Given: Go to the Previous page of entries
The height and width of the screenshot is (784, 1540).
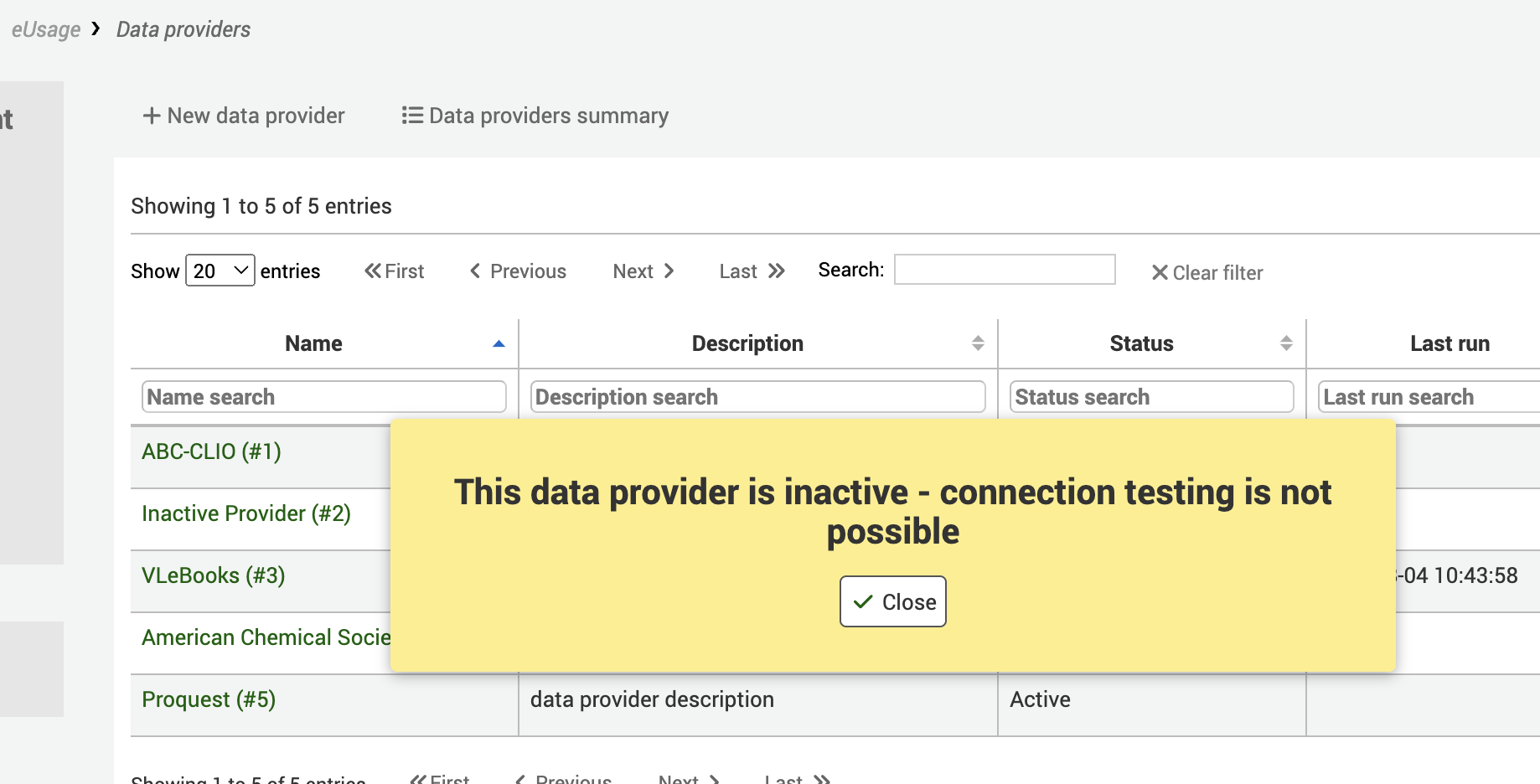Looking at the screenshot, I should point(517,271).
